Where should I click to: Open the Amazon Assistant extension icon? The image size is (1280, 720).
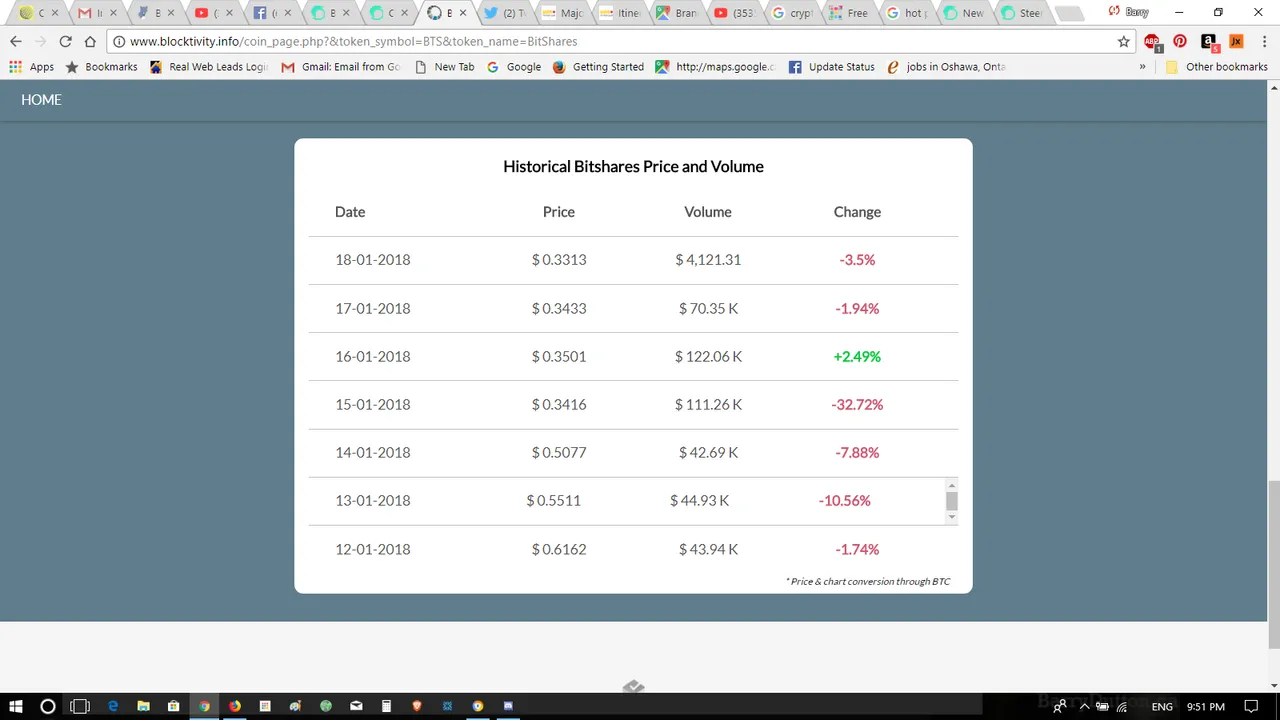point(1209,42)
